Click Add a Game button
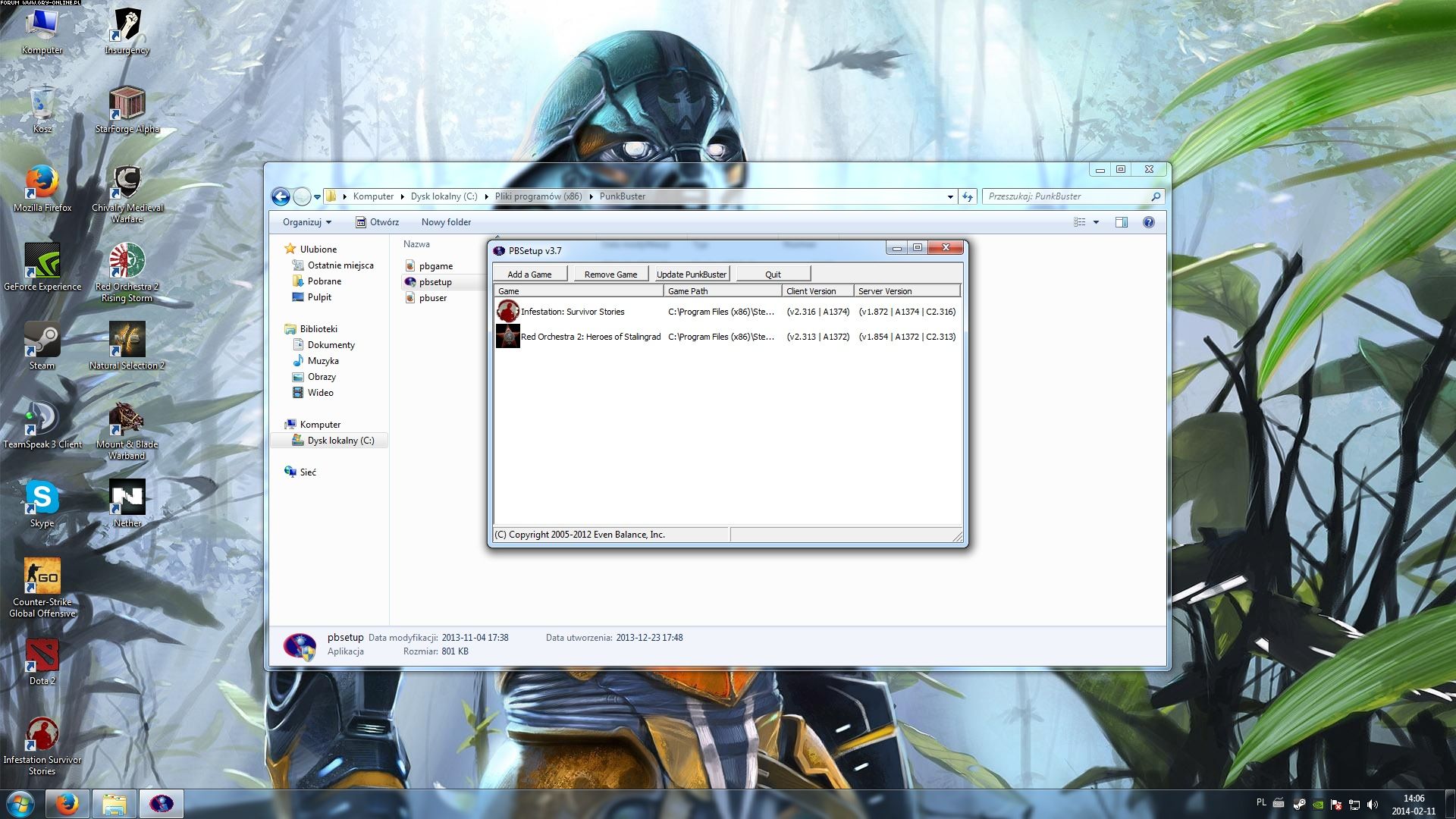The width and height of the screenshot is (1456, 819). click(x=529, y=274)
